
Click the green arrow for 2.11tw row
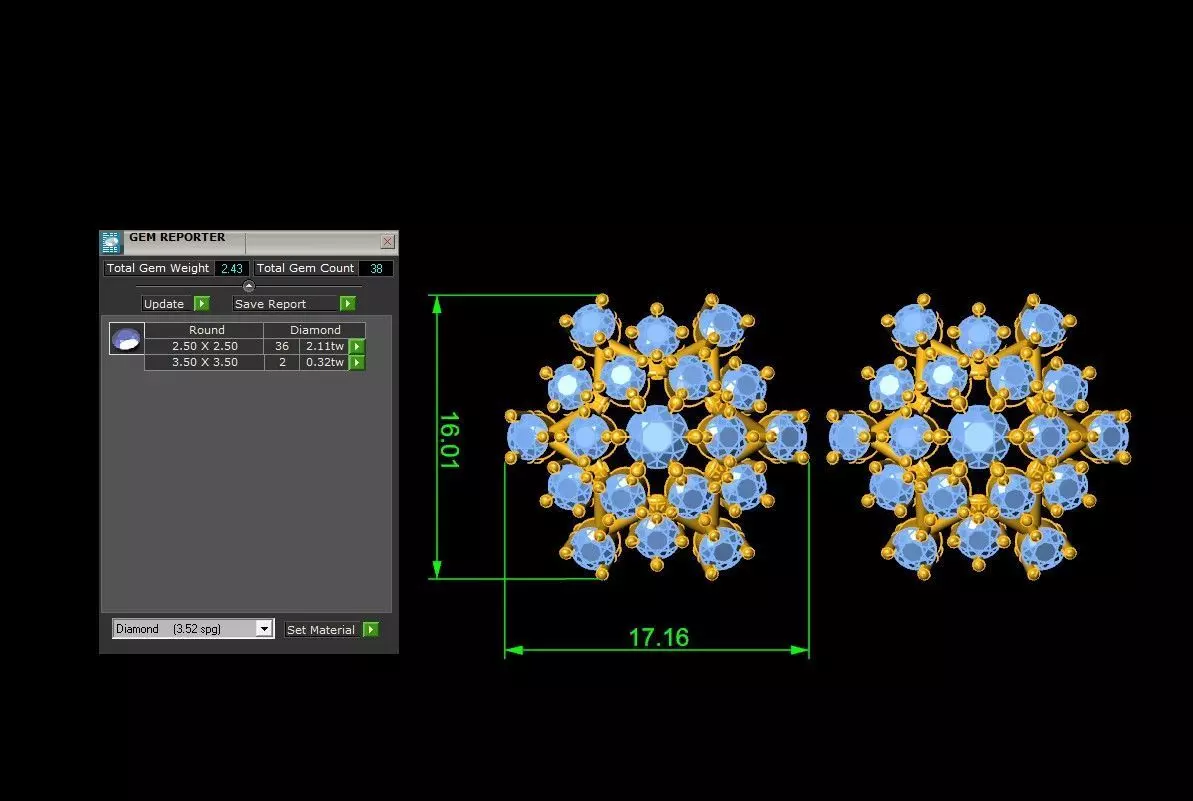357,346
